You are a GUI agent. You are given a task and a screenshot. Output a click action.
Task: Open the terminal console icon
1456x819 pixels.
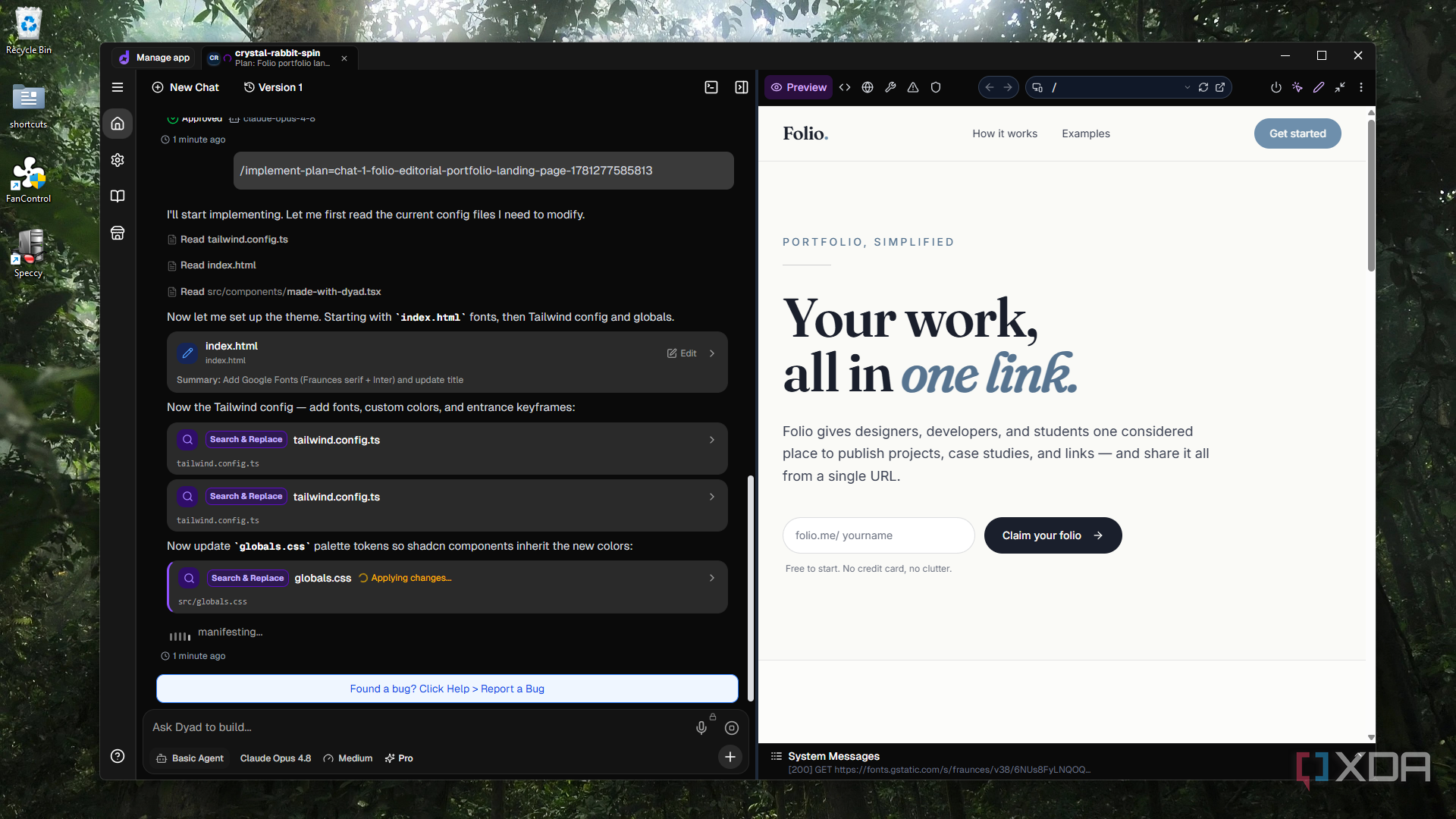click(711, 87)
